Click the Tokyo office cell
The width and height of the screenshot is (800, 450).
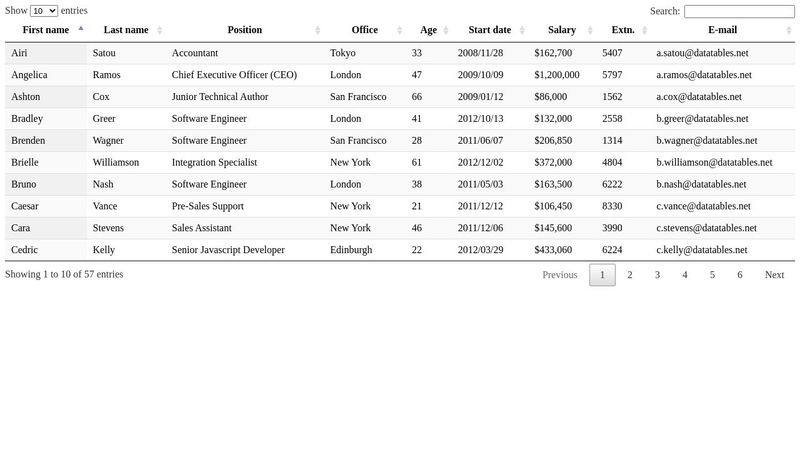[x=365, y=53]
